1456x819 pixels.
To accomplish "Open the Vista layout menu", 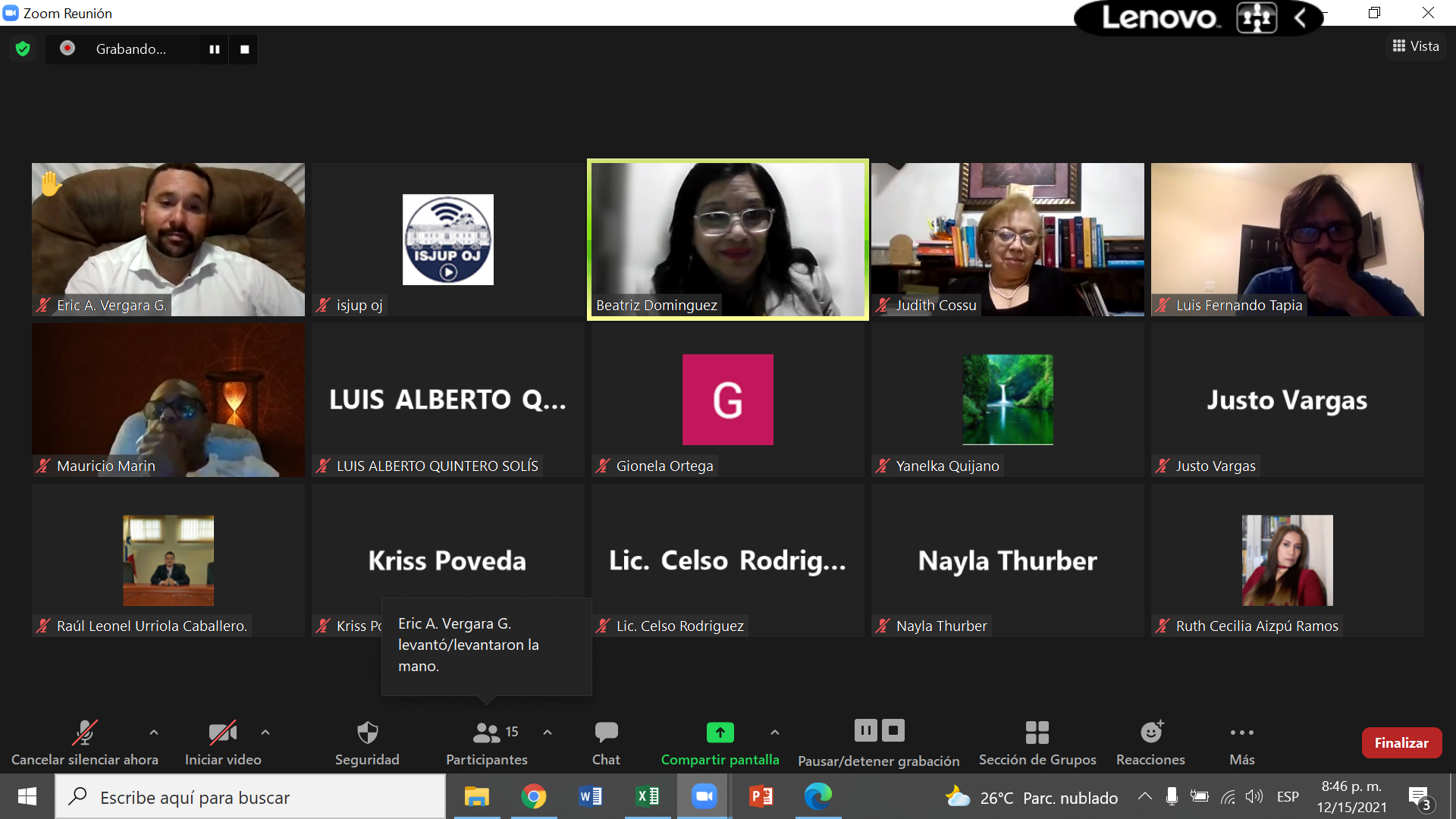I will (x=1416, y=46).
